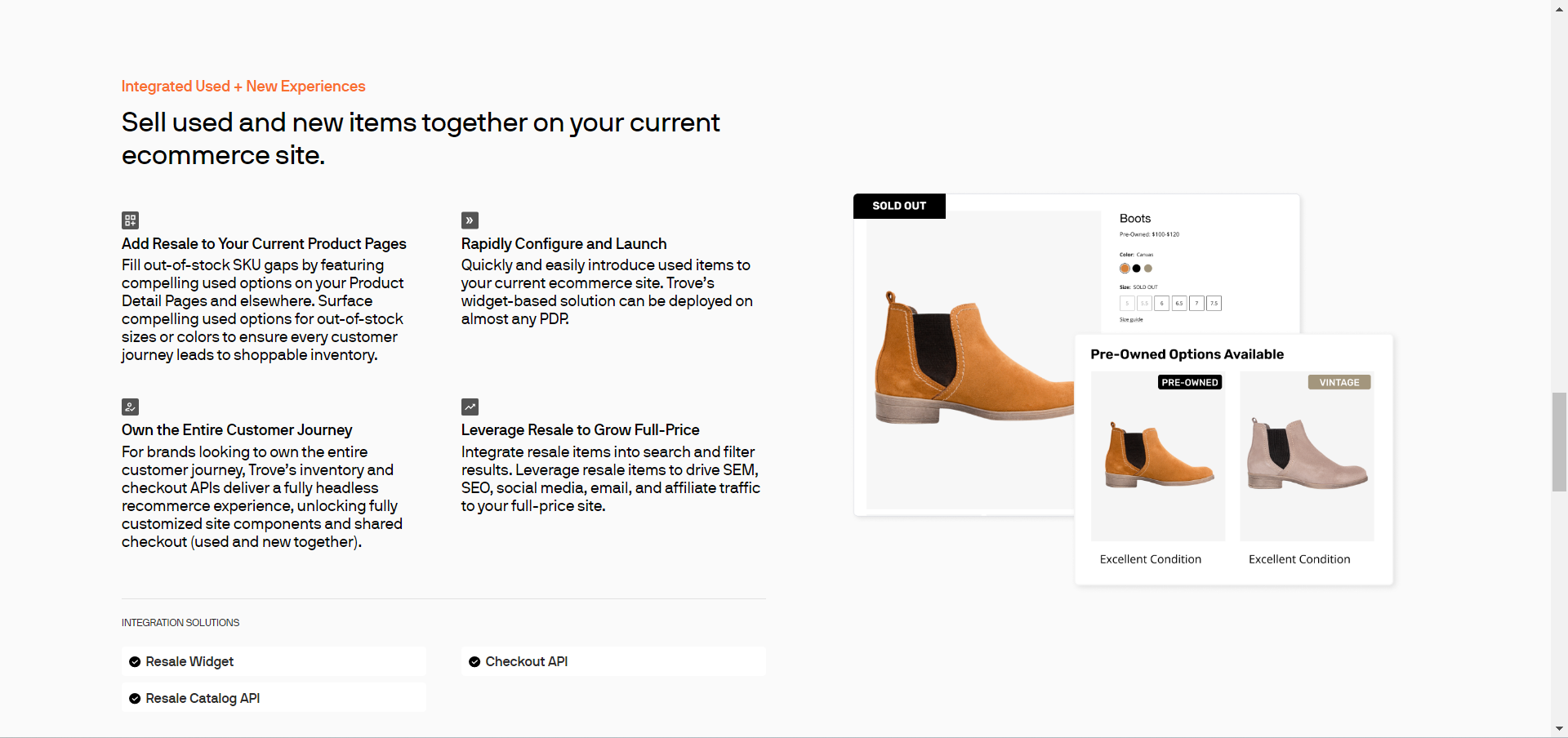This screenshot has width=1568, height=738.
Task: Choose size 7.5 in the size selector
Action: pyautogui.click(x=1214, y=304)
